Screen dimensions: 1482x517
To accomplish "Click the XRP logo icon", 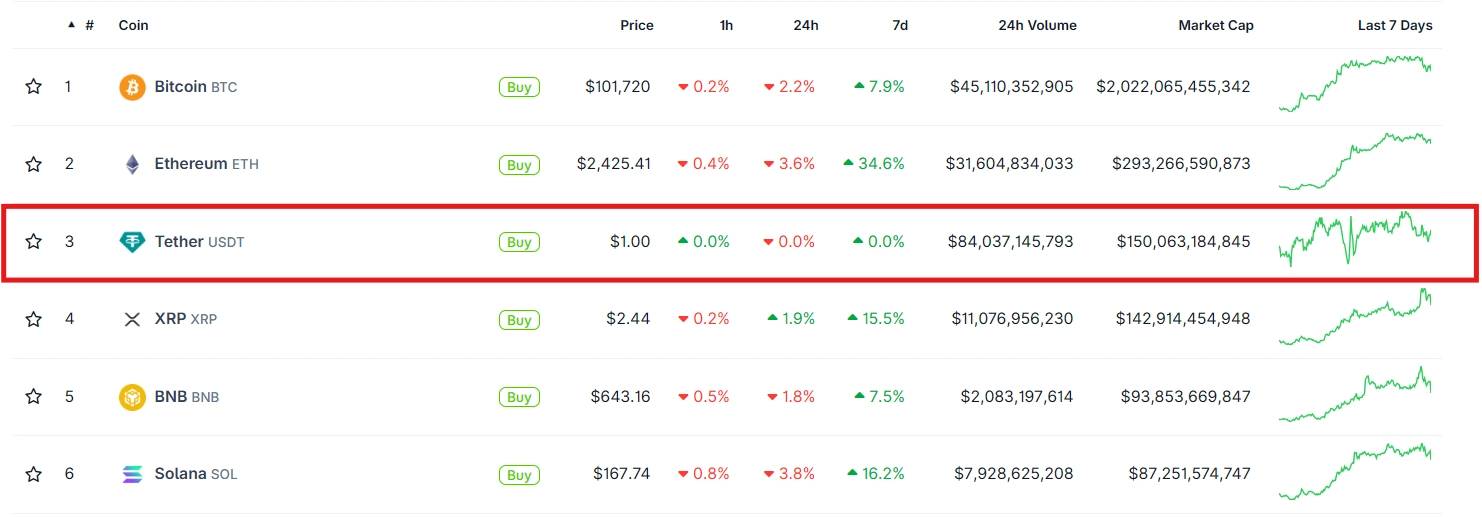I will point(132,319).
